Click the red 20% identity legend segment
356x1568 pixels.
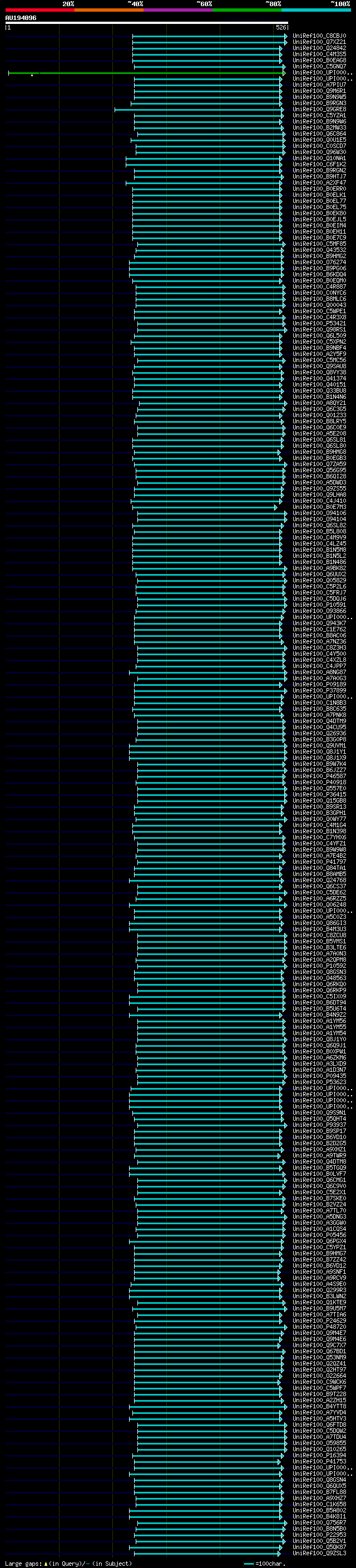click(39, 10)
